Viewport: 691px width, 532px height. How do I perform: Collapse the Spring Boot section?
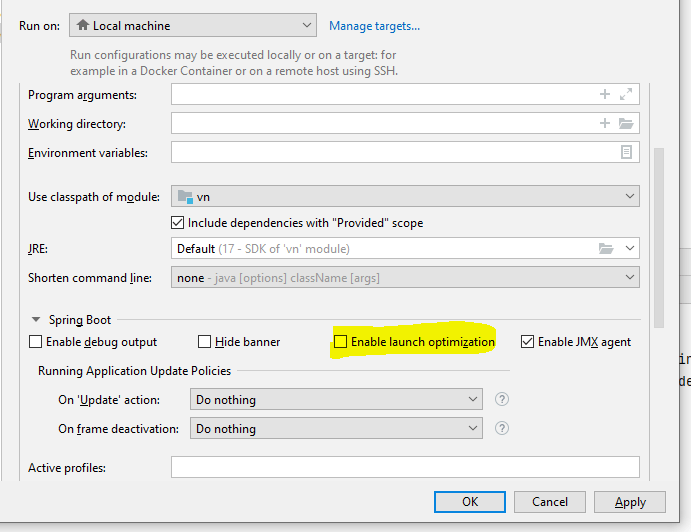(36, 320)
